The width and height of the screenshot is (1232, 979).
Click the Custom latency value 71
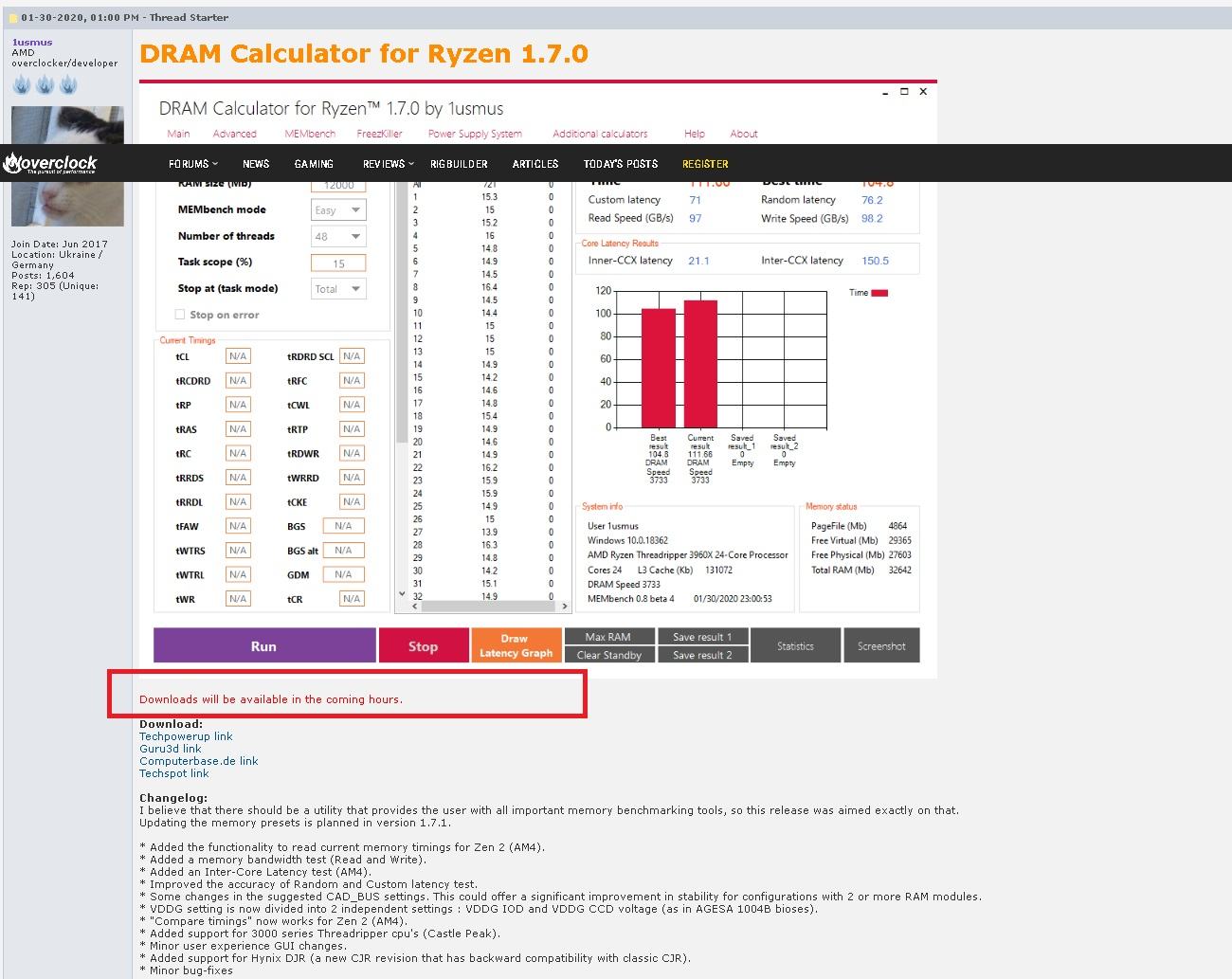tap(695, 200)
